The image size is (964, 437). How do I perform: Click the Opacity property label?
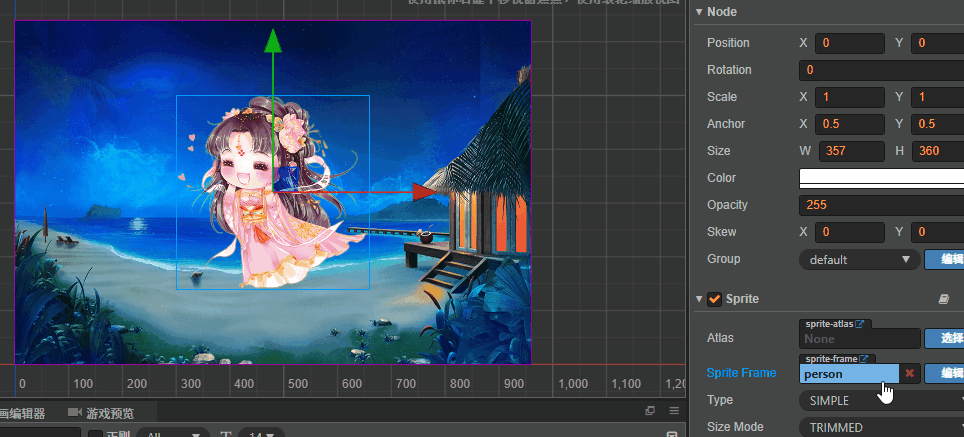click(727, 205)
